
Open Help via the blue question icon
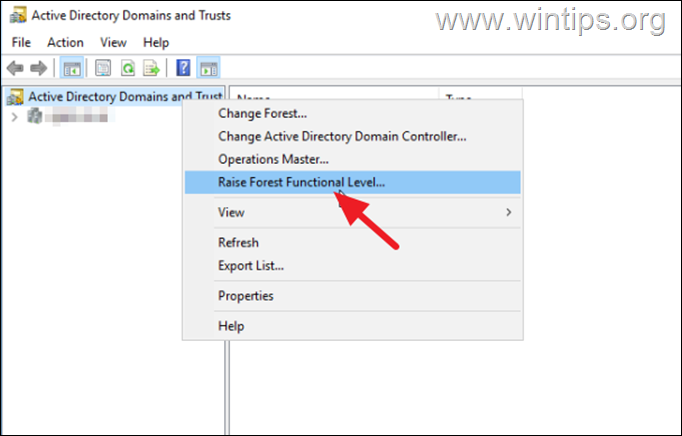[x=183, y=68]
